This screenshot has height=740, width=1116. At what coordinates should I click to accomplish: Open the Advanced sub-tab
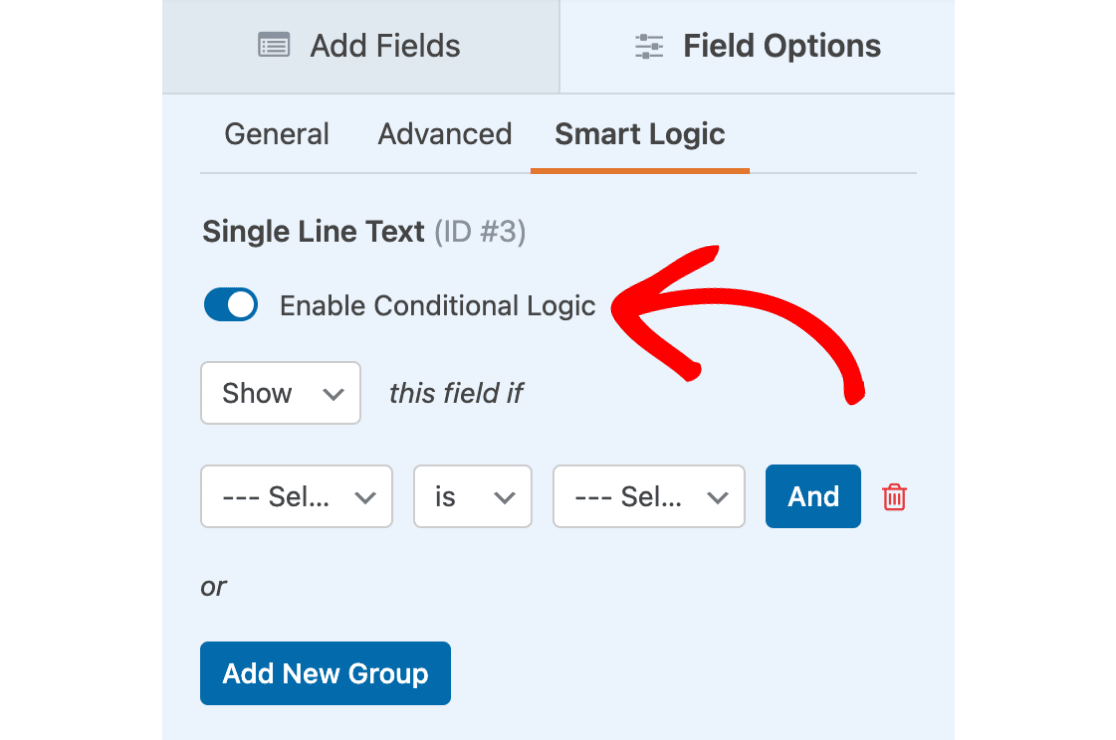(445, 134)
